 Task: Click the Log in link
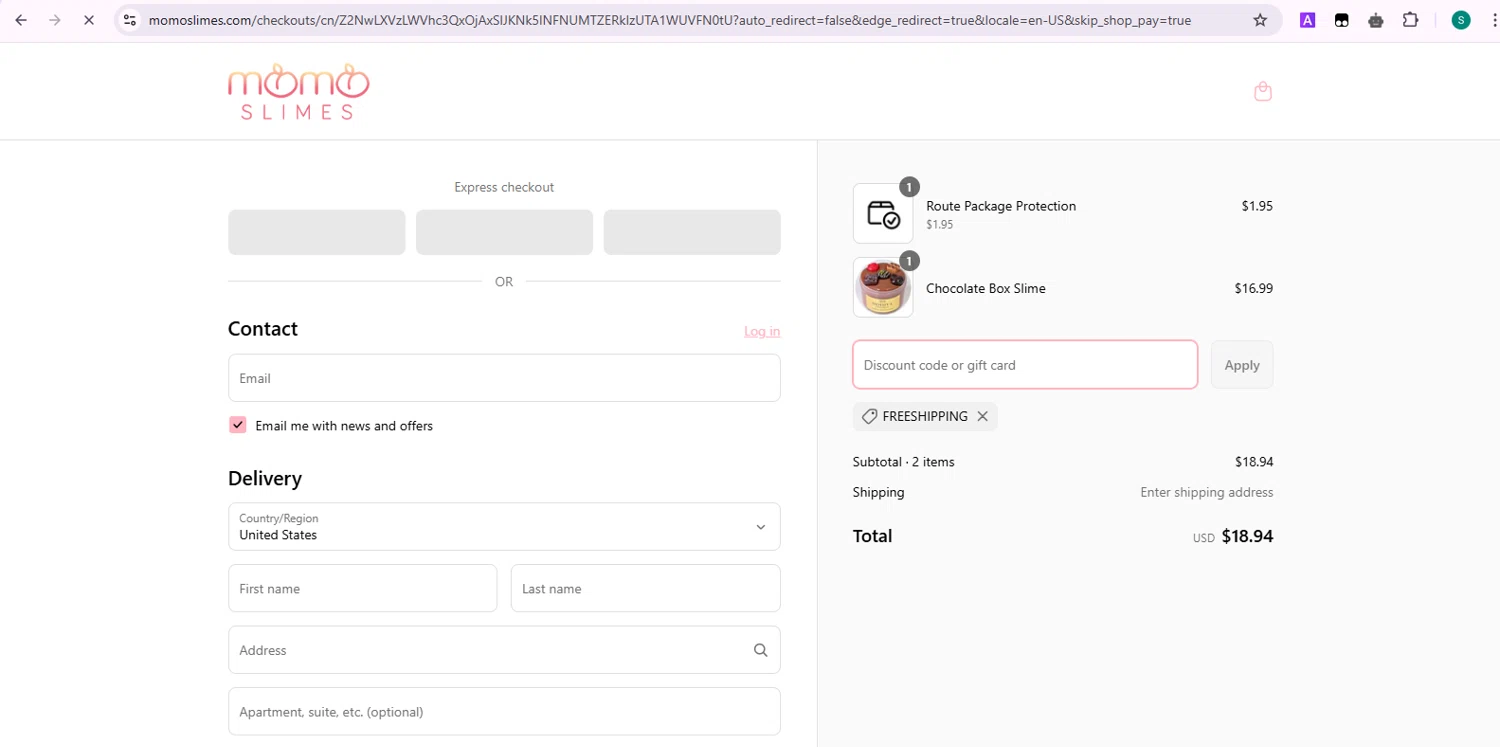tap(762, 331)
